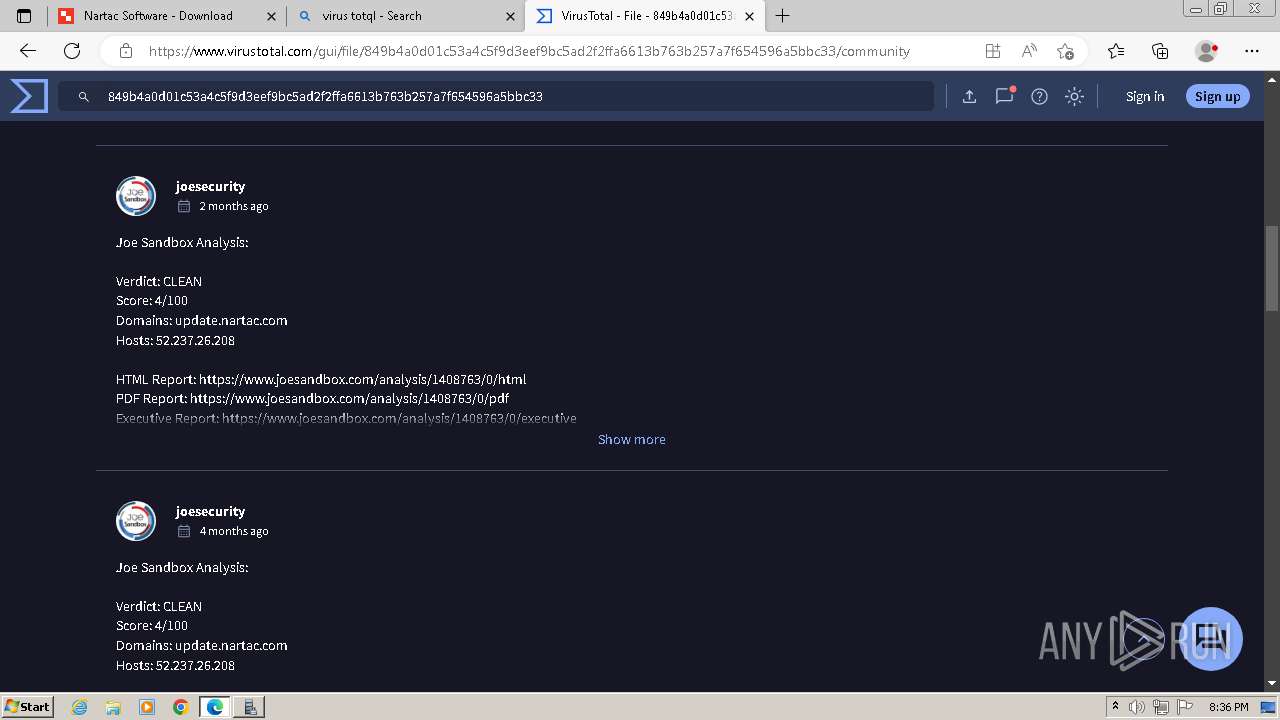1280x720 pixels.
Task: Toggle the light/dark theme icon
Action: tap(1074, 96)
